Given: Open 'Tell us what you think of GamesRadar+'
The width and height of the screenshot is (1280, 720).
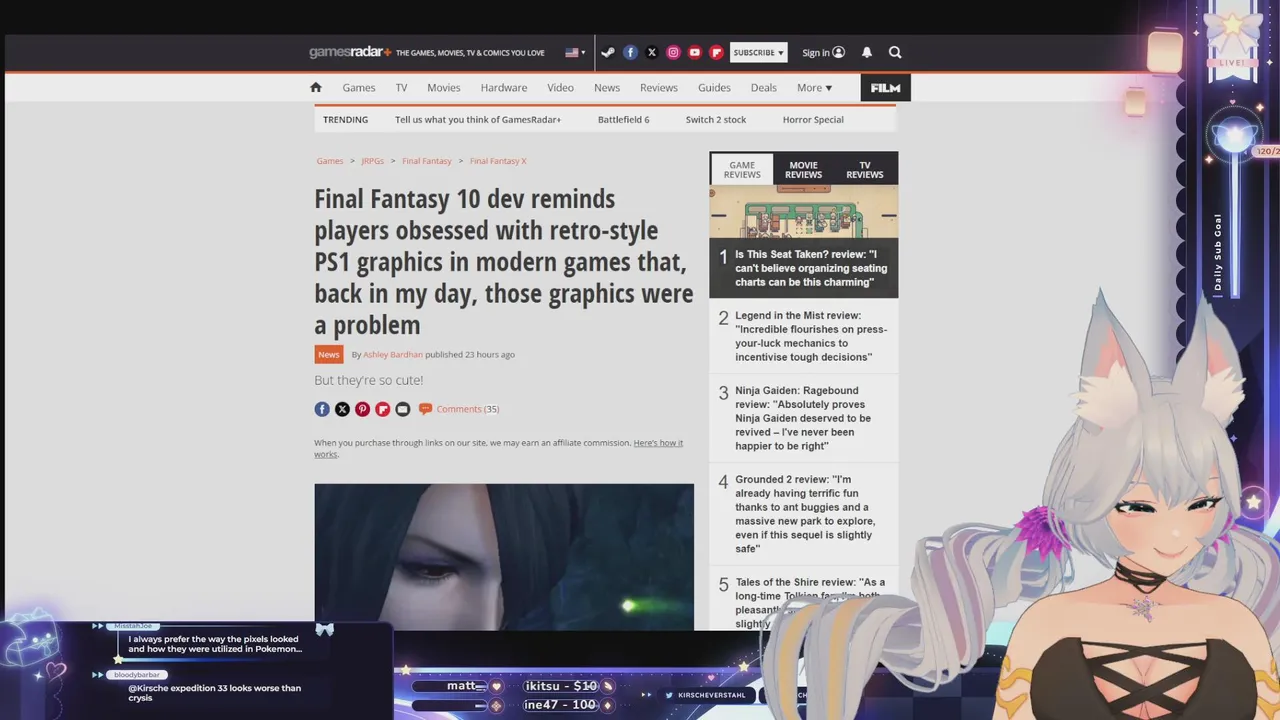Looking at the screenshot, I should pos(478,119).
